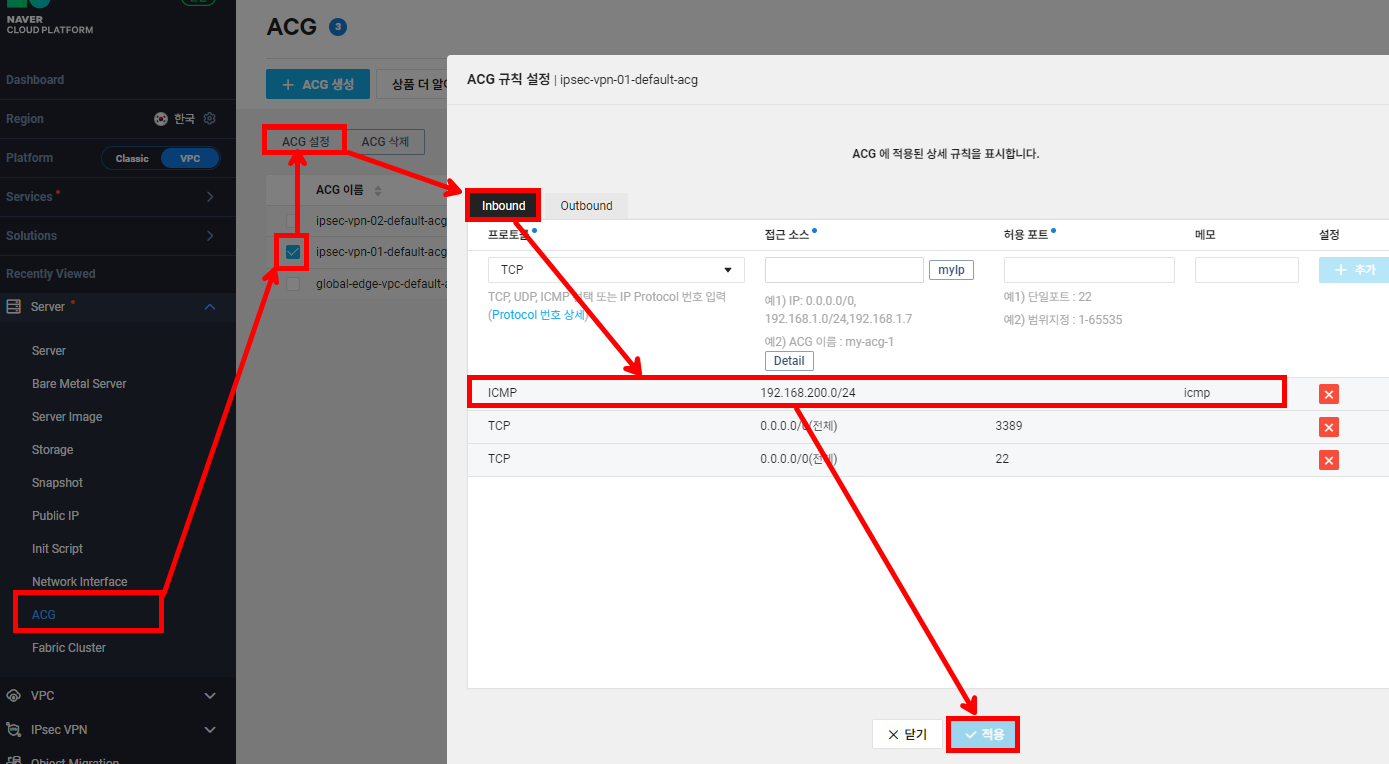The image size is (1389, 764).
Task: Untick the ipsec-vpn-01-default-acg checkbox
Action: (x=292, y=252)
